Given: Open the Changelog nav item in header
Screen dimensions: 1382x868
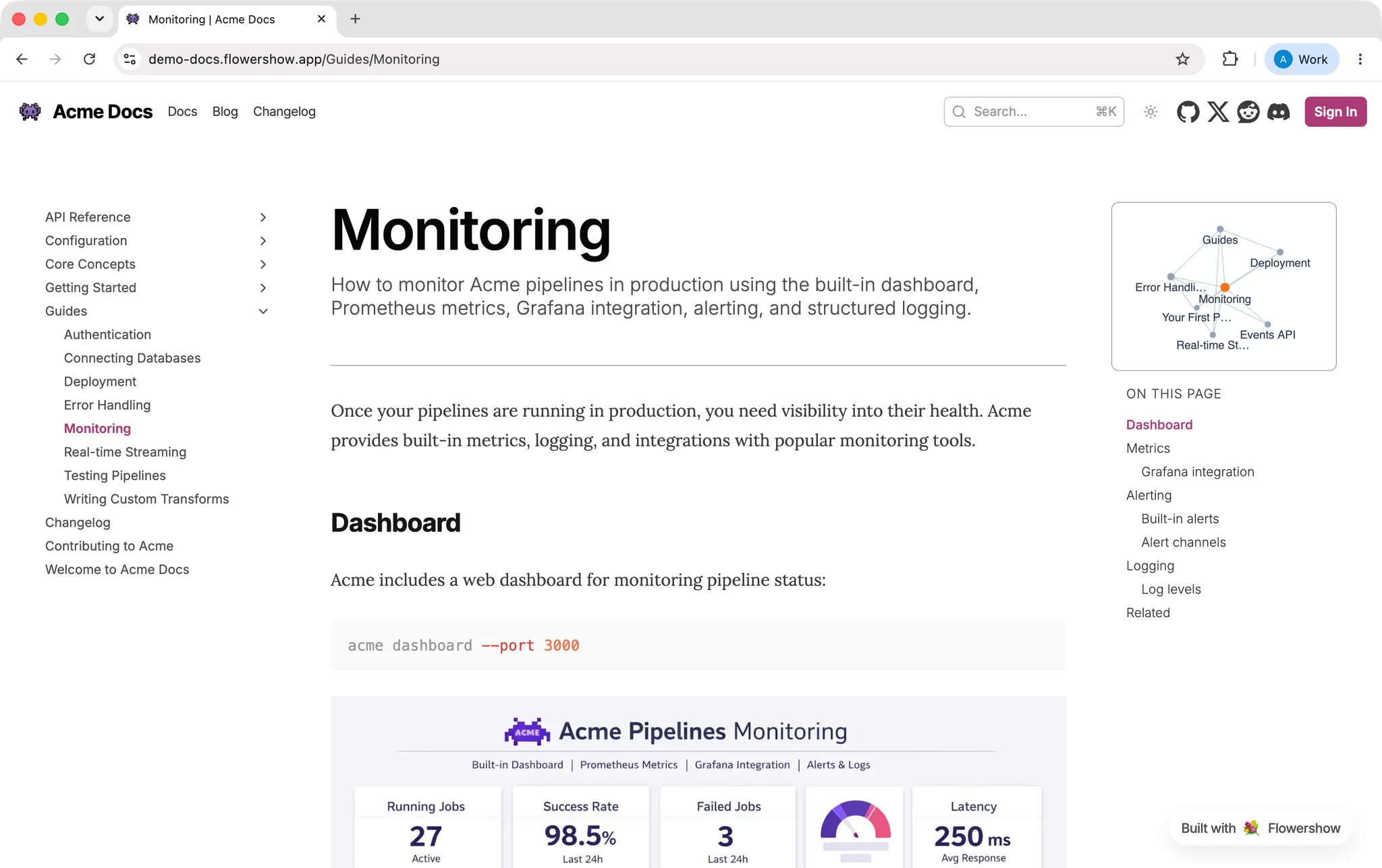Looking at the screenshot, I should [x=284, y=112].
